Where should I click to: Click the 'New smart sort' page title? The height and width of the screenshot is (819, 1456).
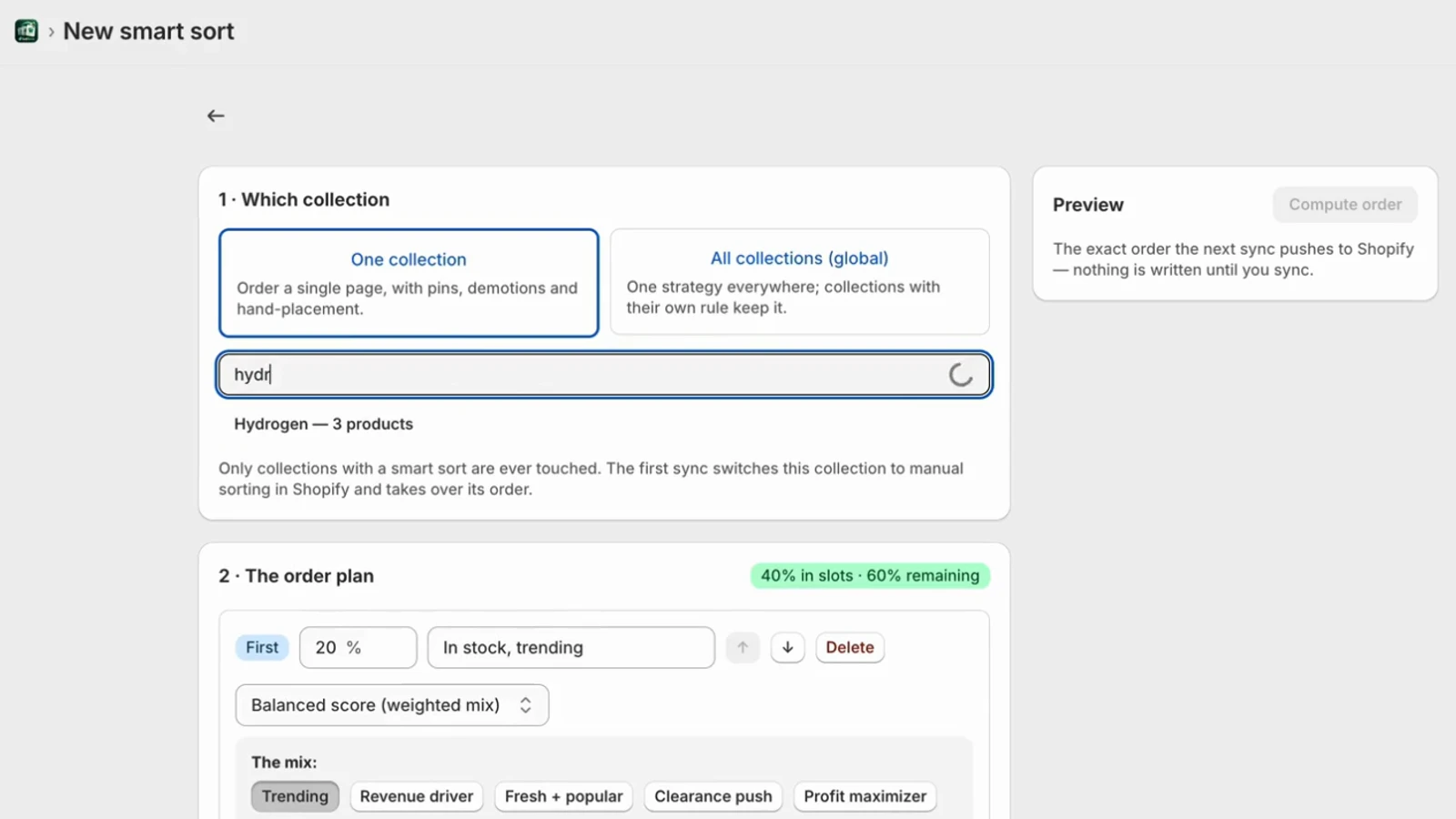(148, 31)
